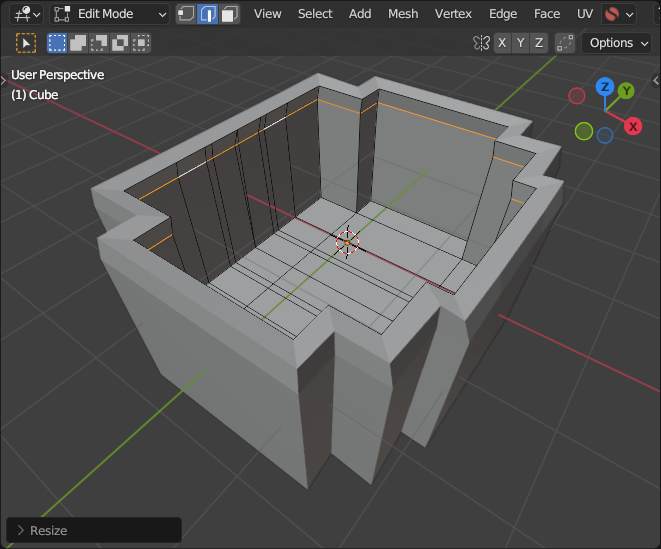Open the Vertex menu

[453, 14]
